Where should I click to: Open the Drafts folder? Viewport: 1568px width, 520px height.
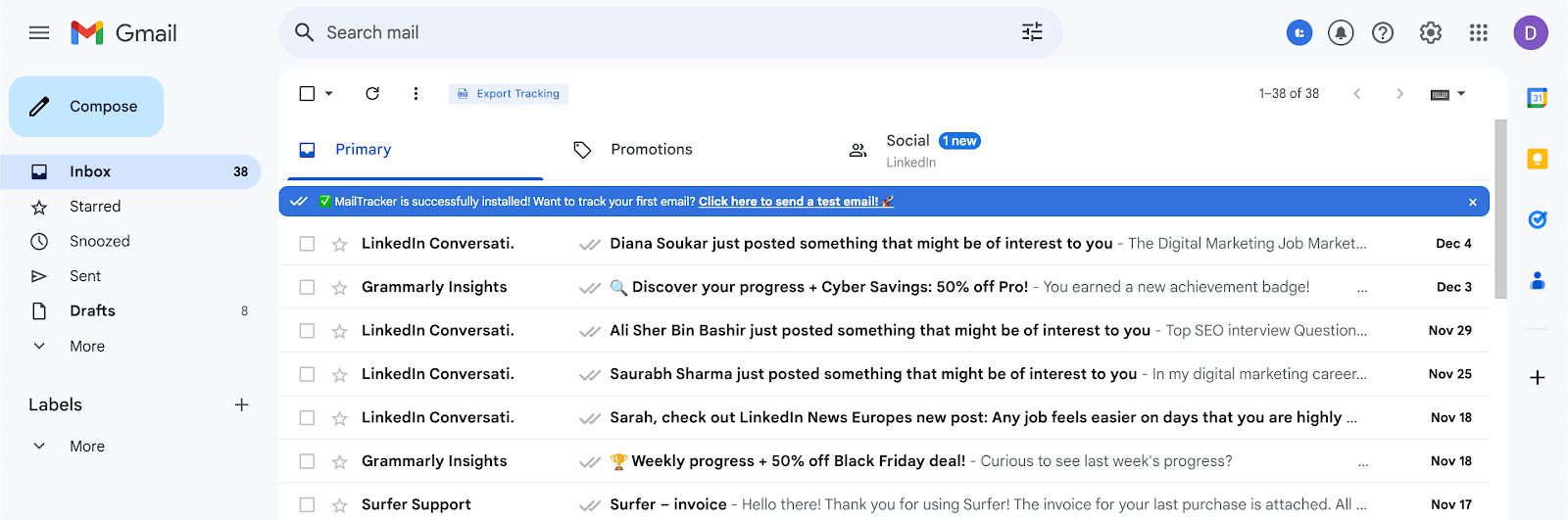[x=130, y=310]
